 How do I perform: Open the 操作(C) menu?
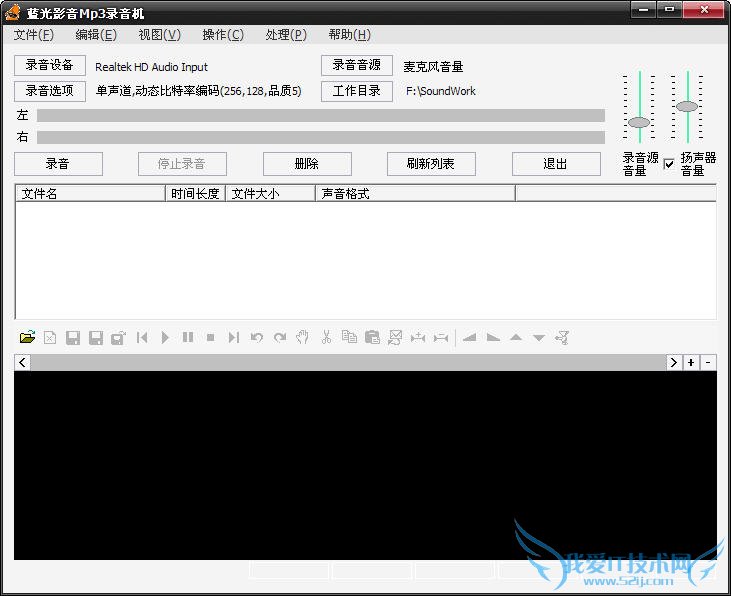[x=223, y=35]
